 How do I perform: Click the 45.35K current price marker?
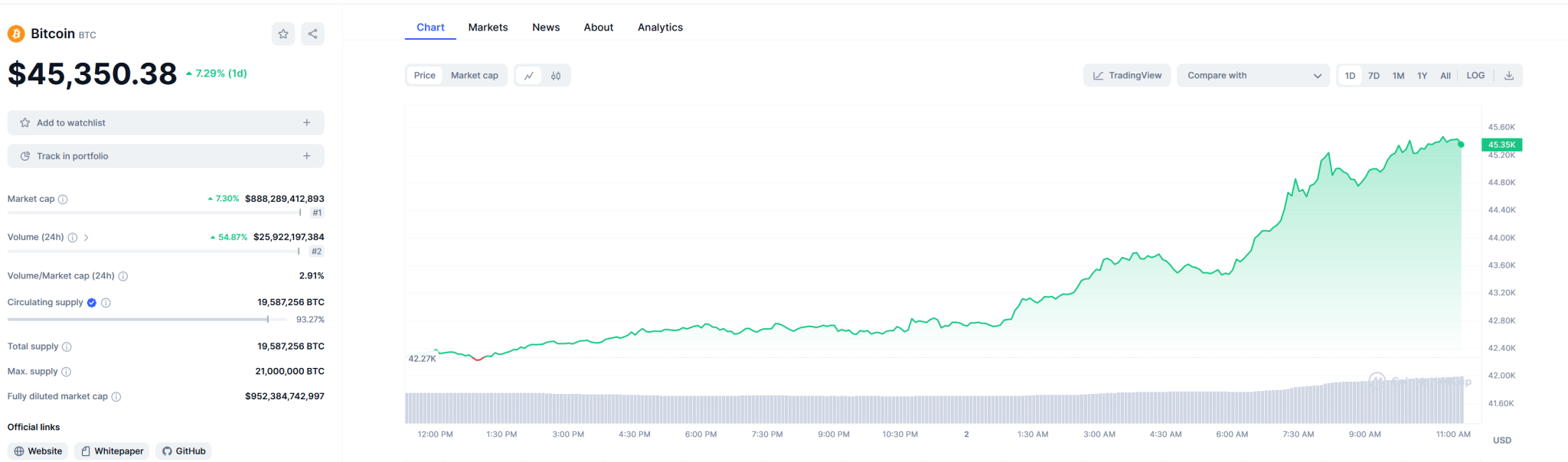click(x=1501, y=145)
